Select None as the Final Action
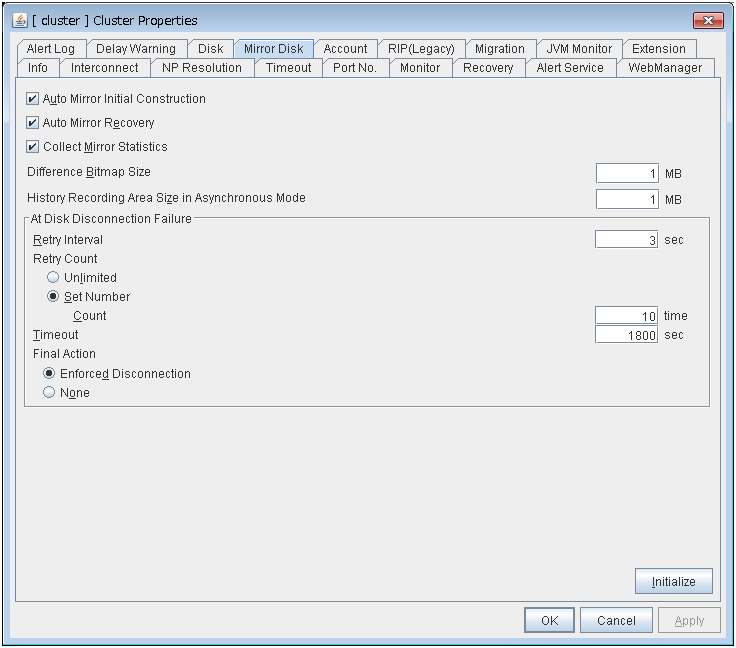Viewport: 736px width, 648px height. (x=49, y=393)
